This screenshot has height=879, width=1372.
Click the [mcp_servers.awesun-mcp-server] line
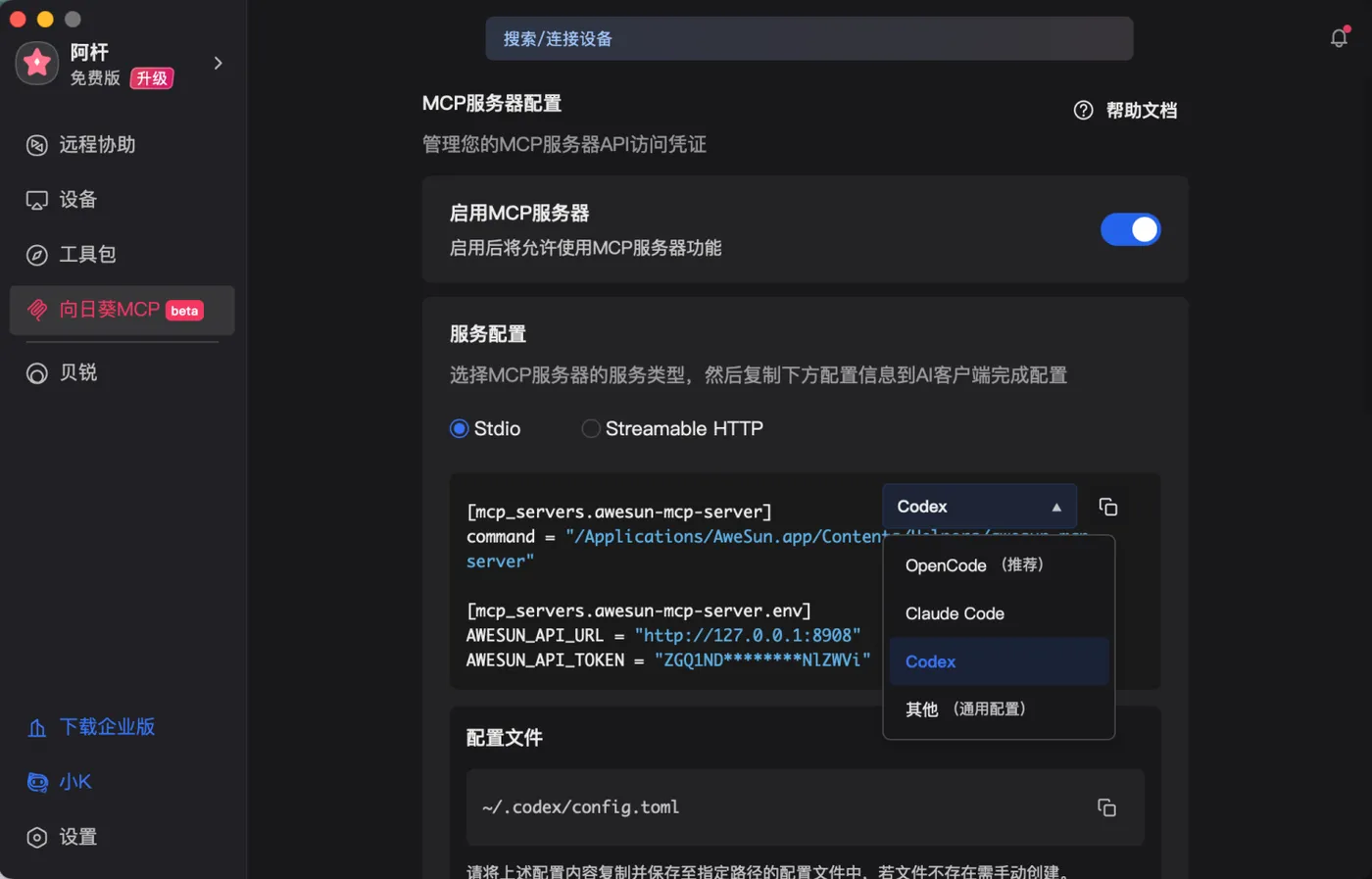click(x=619, y=512)
